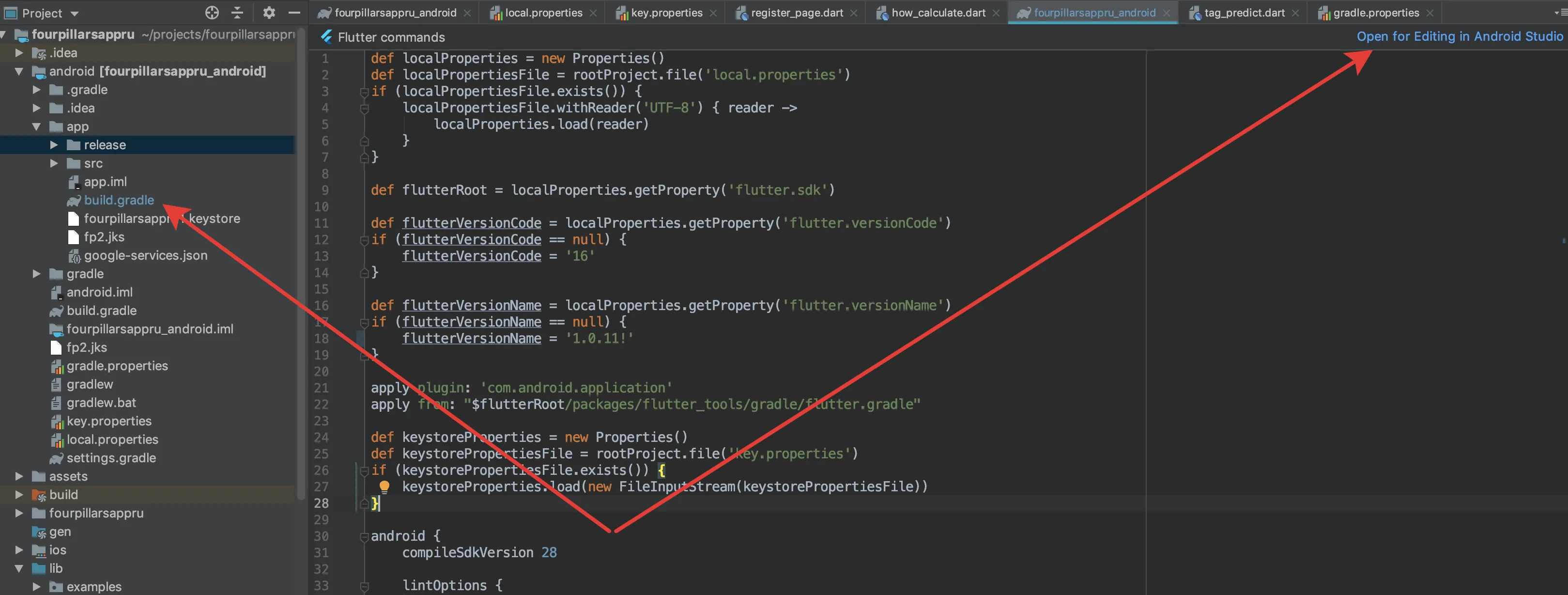The height and width of the screenshot is (595, 1568).
Task: Toggle fold marker at lintOptions line
Action: 365,586
